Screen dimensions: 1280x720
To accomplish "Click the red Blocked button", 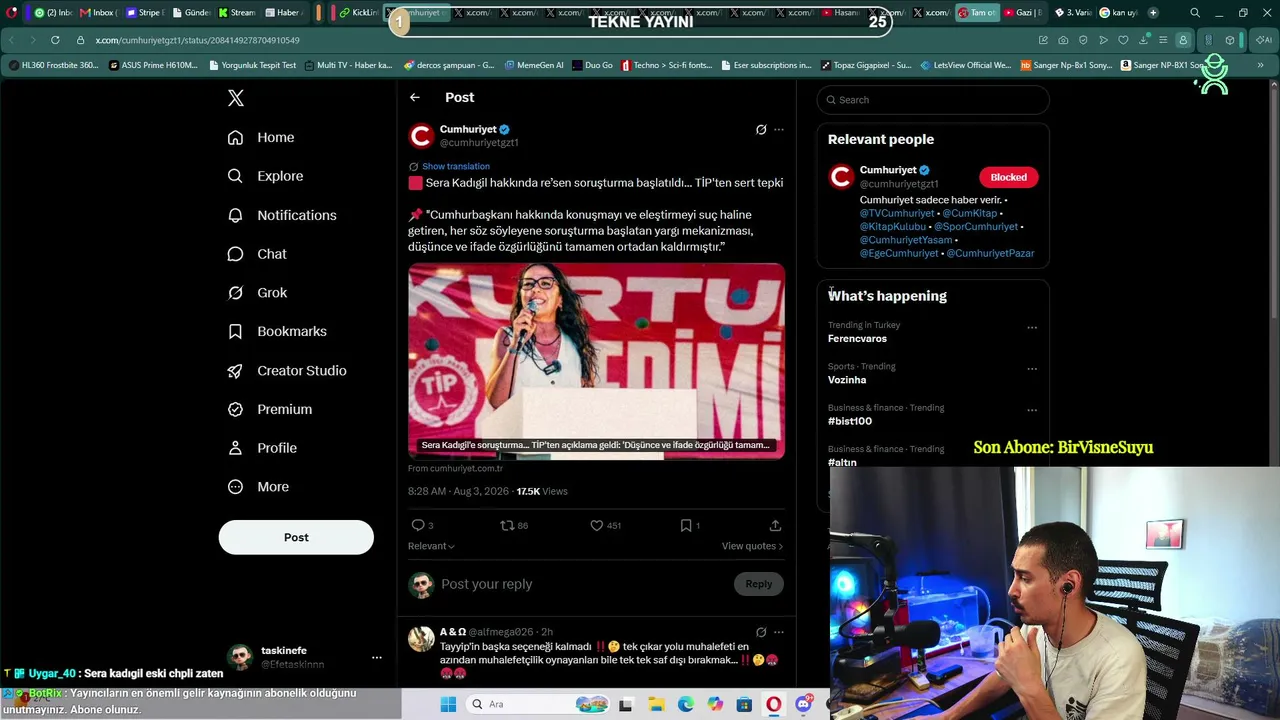I will click(1009, 177).
